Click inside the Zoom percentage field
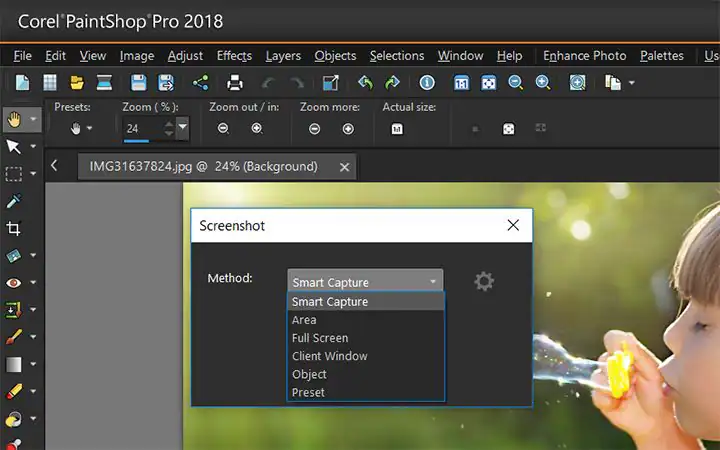 tap(143, 129)
